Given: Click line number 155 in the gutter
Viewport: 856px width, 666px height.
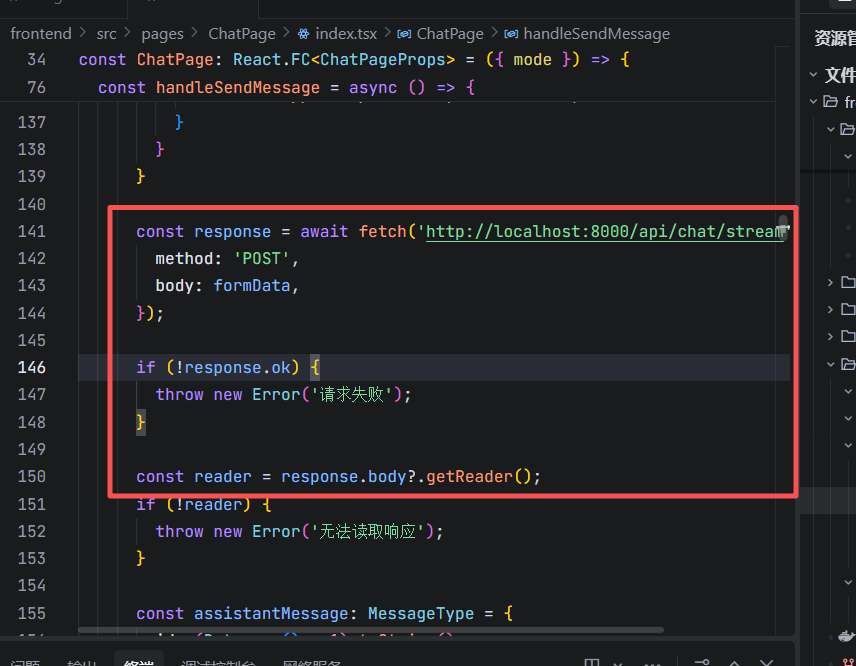Looking at the screenshot, I should [x=32, y=614].
